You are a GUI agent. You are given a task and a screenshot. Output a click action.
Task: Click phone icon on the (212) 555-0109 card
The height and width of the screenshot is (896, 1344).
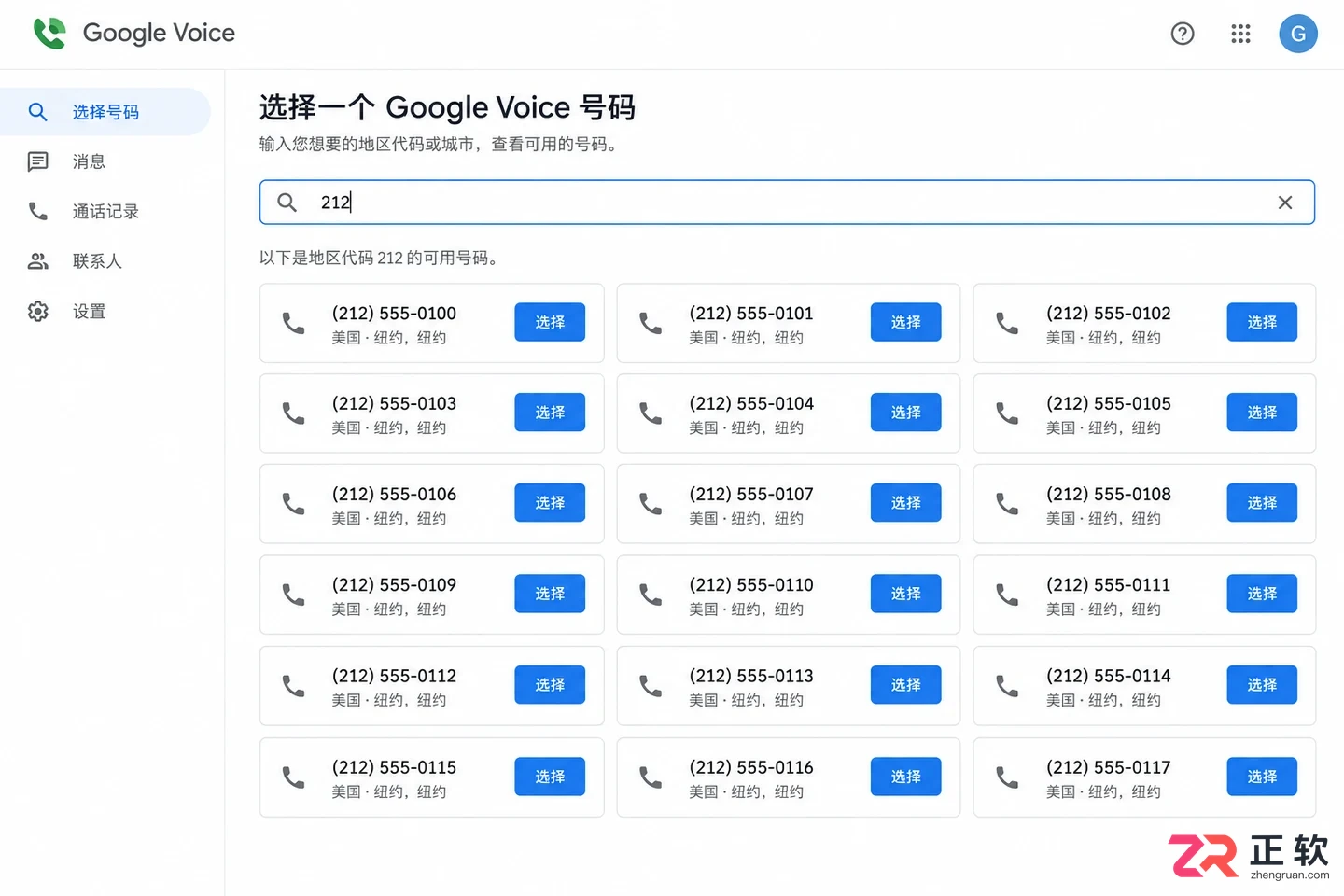click(293, 595)
